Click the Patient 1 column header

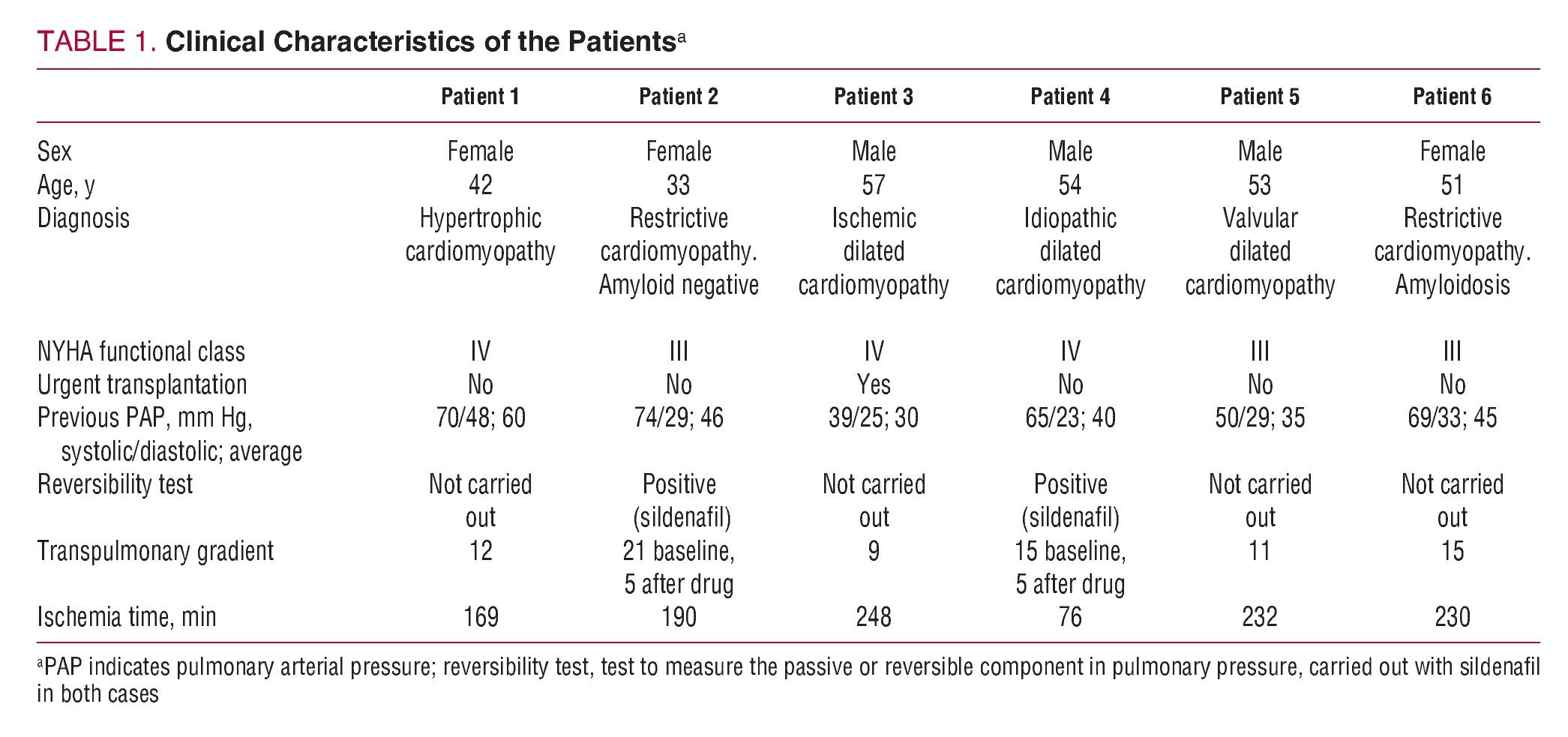pyautogui.click(x=480, y=97)
